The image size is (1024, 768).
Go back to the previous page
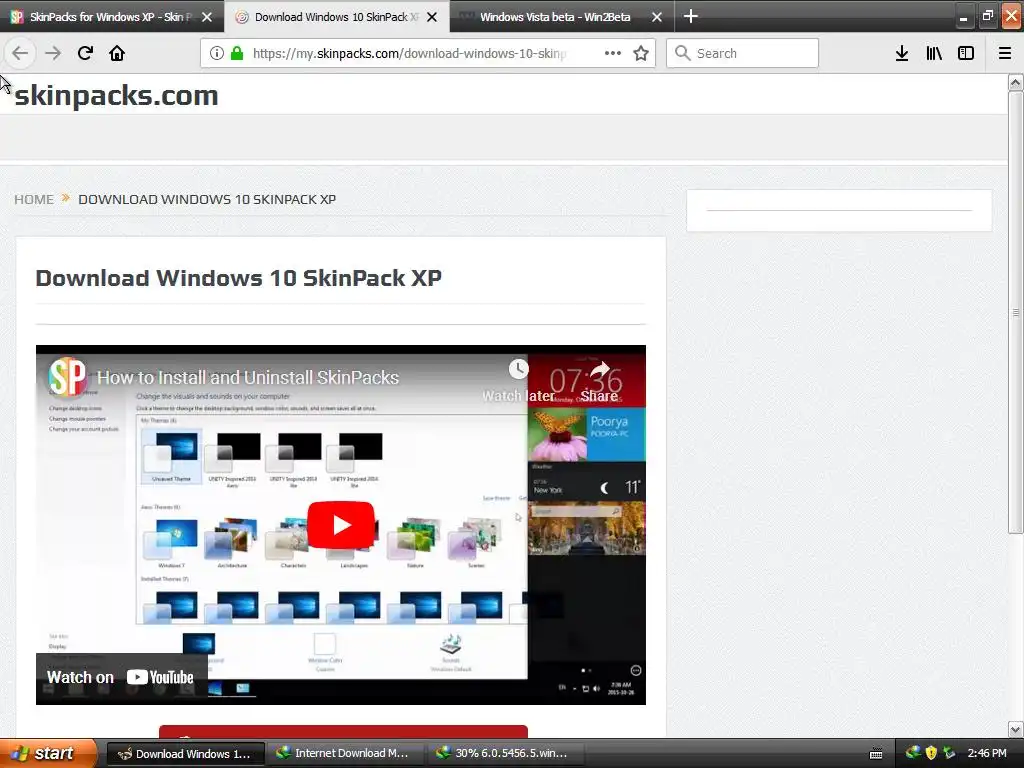[20, 53]
